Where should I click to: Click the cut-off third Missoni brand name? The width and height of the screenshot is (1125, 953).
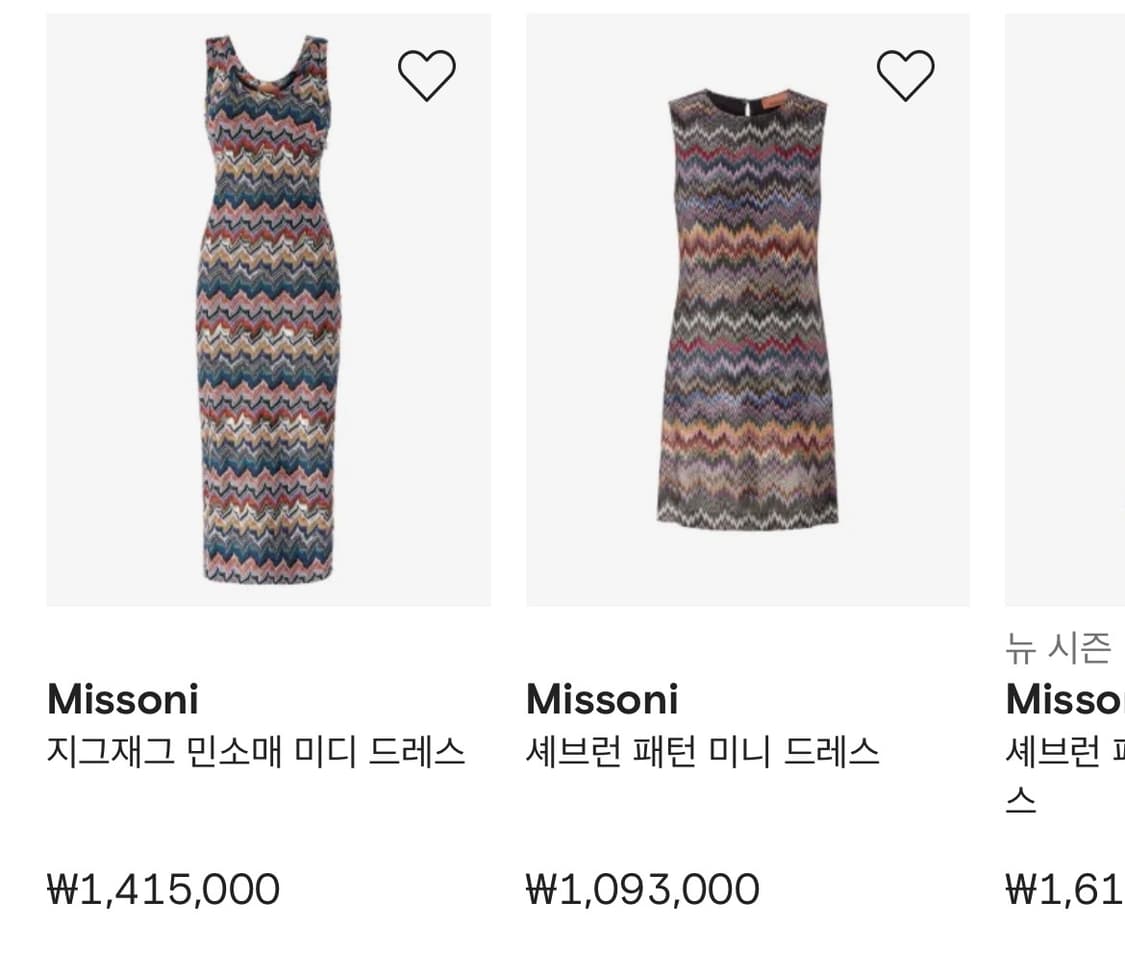1065,699
